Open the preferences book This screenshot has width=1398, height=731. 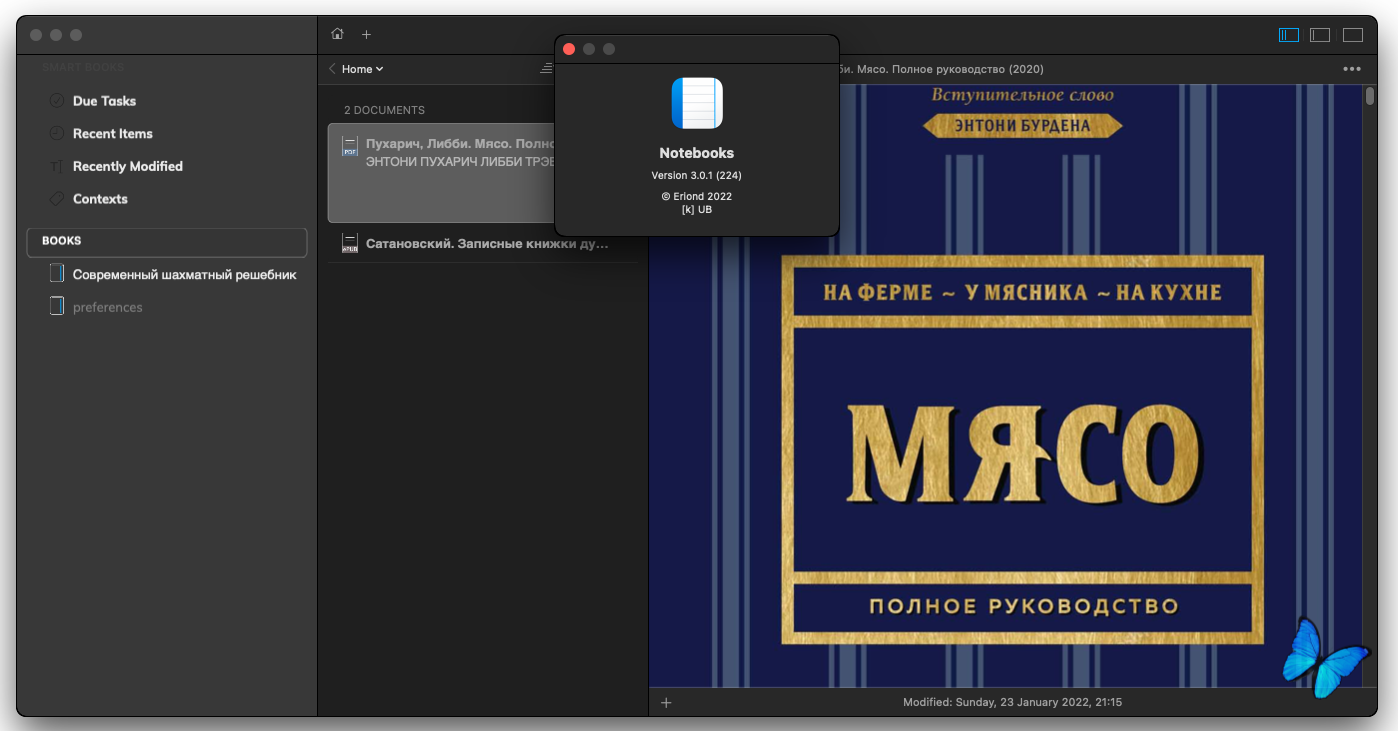[x=107, y=307]
